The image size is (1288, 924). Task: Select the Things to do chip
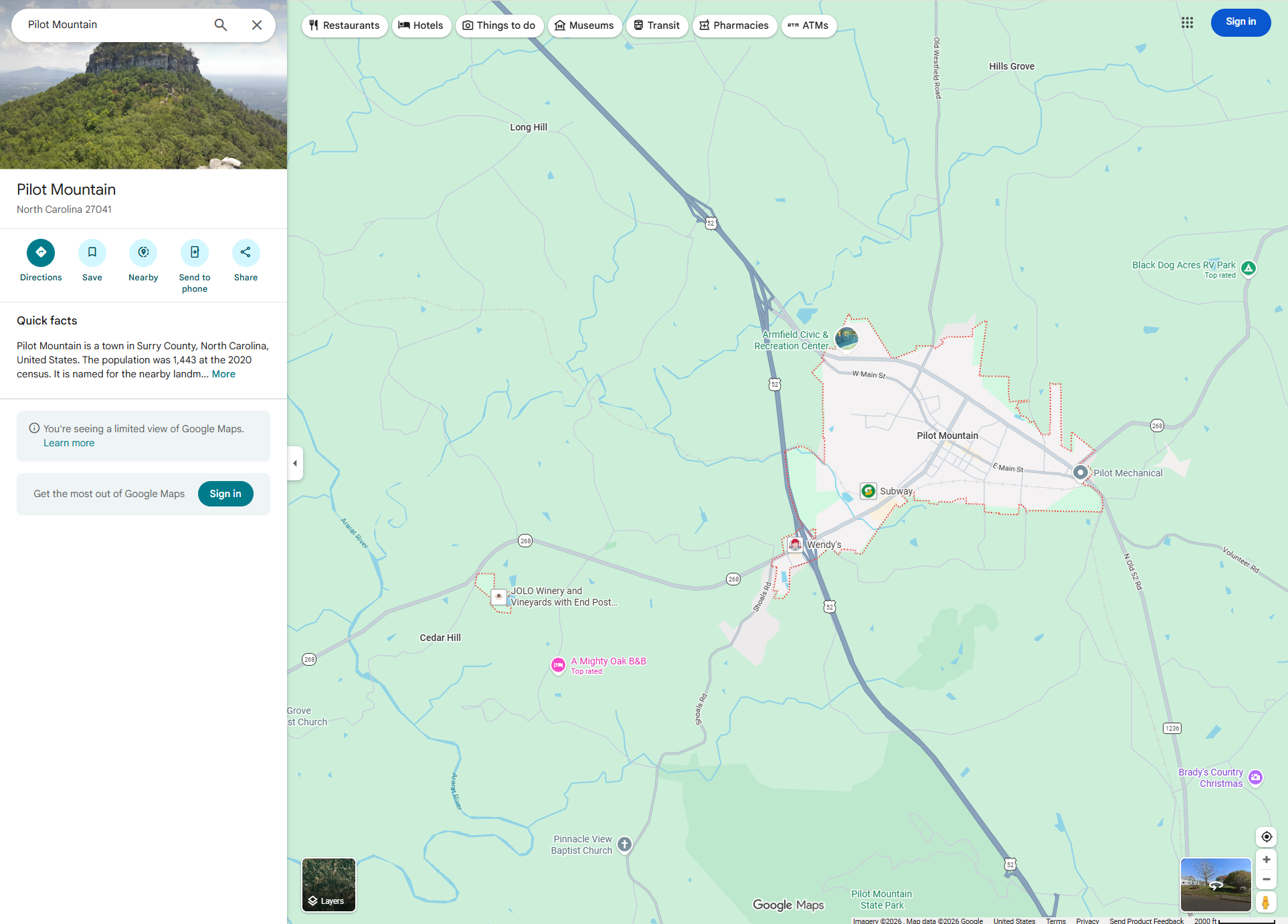tap(499, 25)
